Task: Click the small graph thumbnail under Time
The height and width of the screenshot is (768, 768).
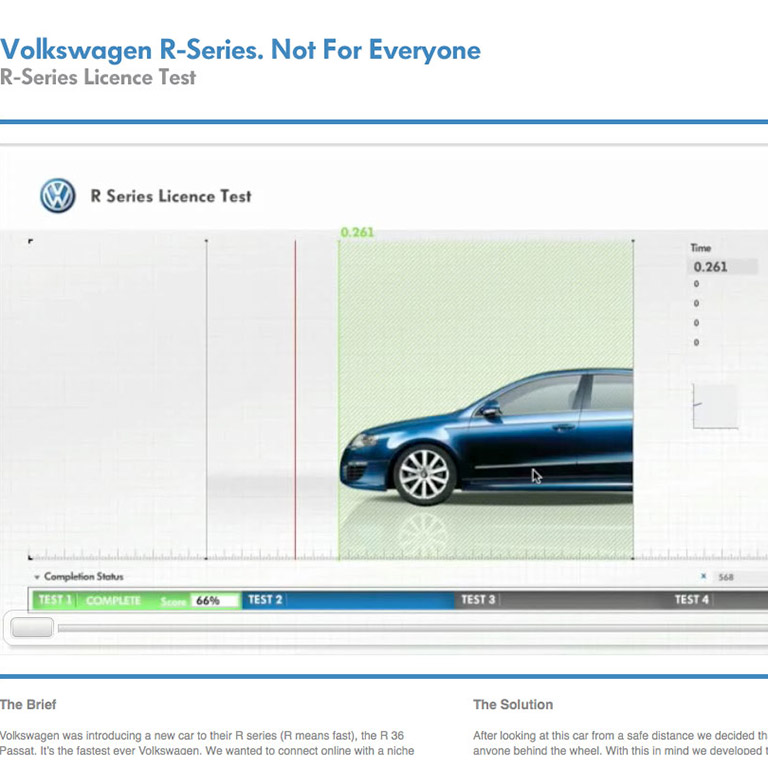Action: pos(714,406)
